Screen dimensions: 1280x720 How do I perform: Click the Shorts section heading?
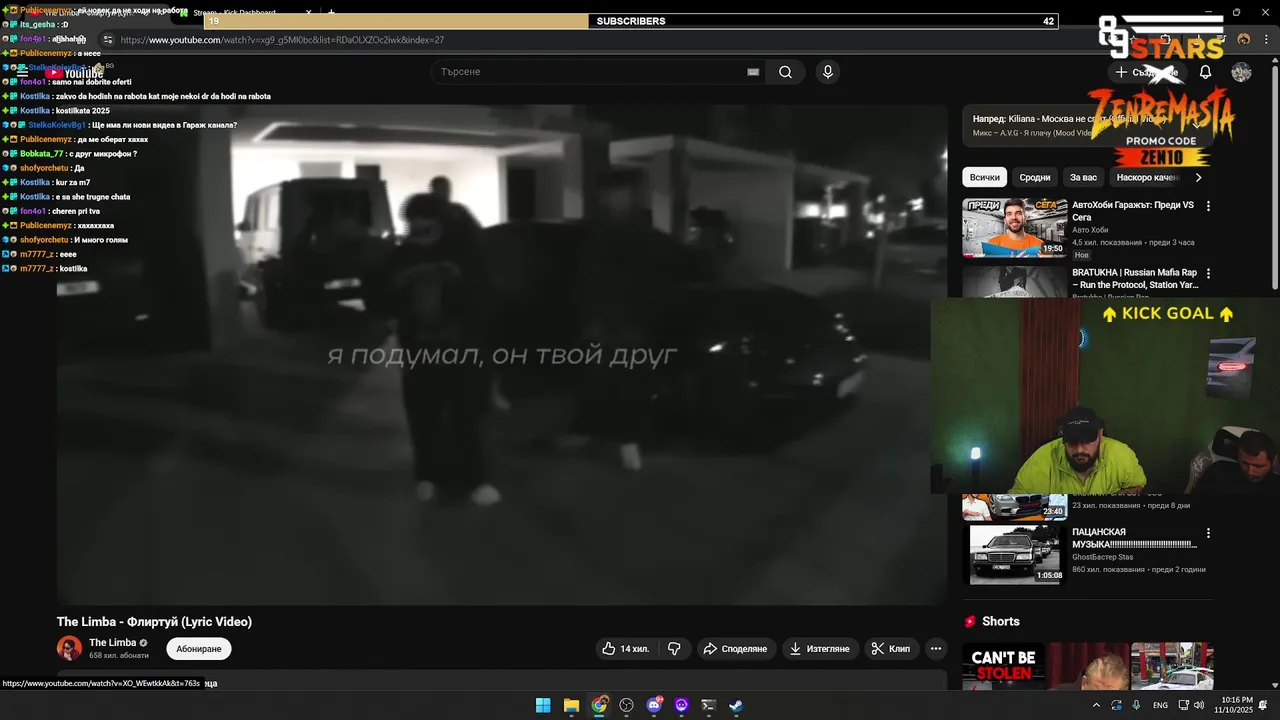[x=1000, y=622]
